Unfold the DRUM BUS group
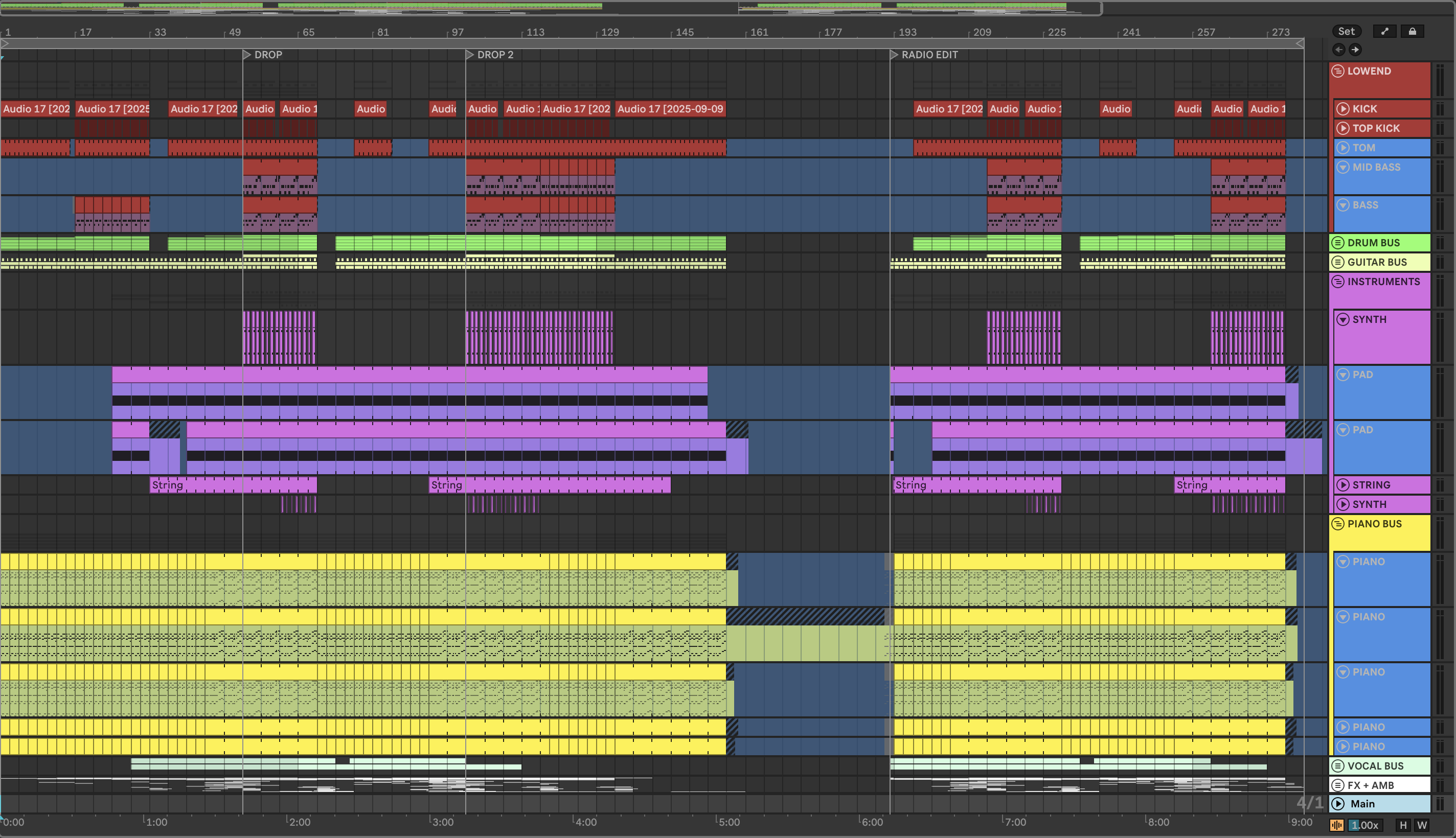This screenshot has width=1456, height=838. tap(1338, 243)
